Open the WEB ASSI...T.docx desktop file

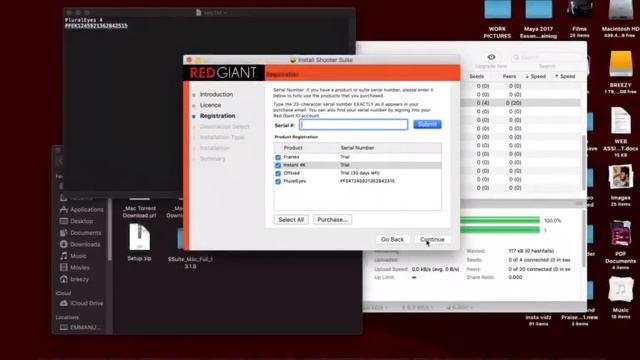click(620, 131)
